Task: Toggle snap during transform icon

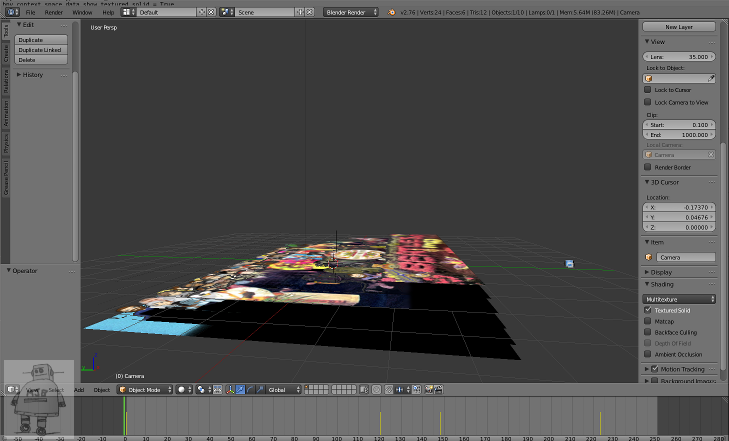Action: point(389,389)
